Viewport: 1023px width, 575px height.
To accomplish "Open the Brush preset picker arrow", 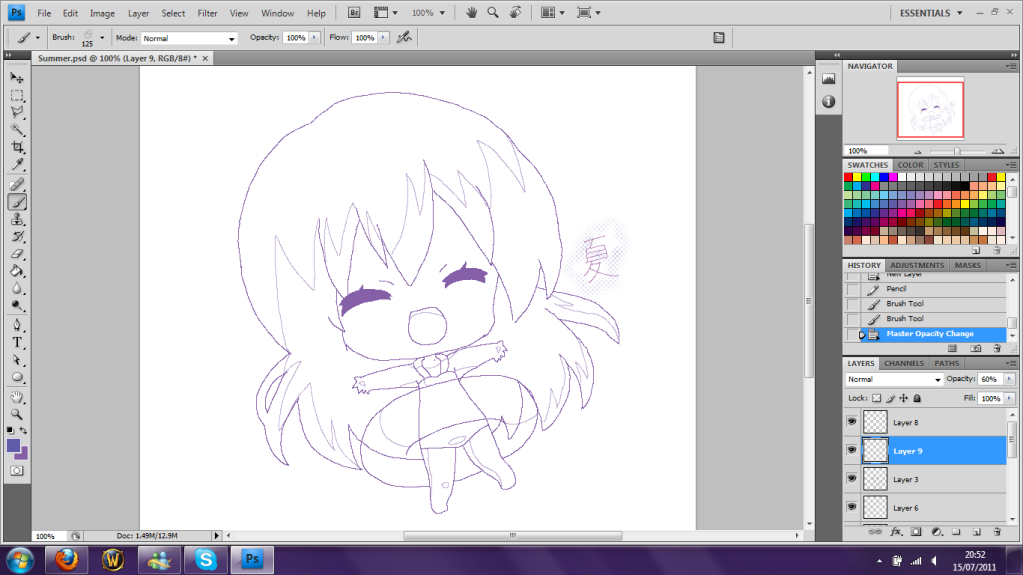I will [x=102, y=38].
